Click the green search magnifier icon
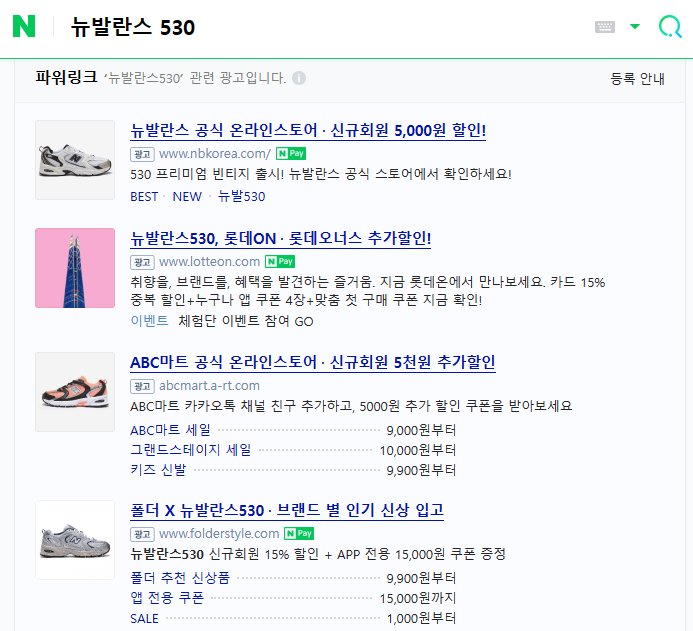The image size is (693, 631). [x=670, y=27]
